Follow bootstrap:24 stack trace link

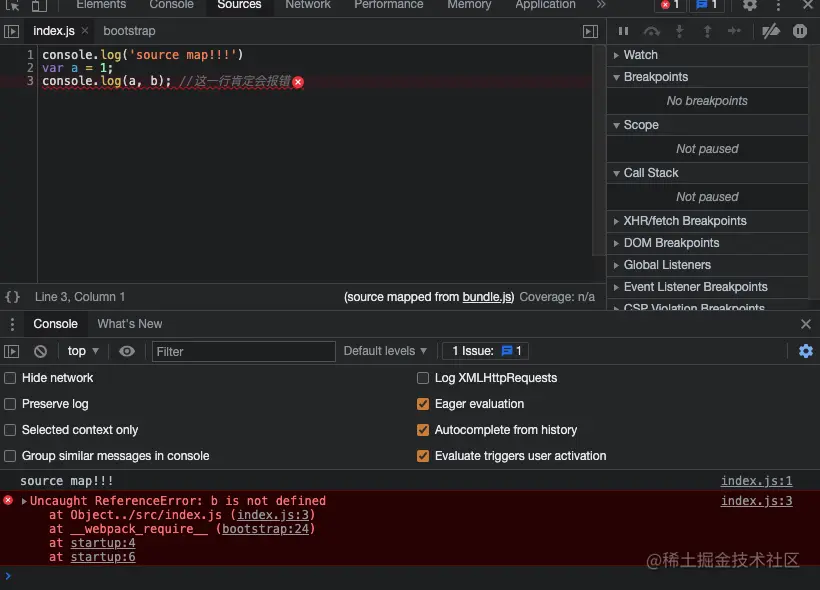pyautogui.click(x=266, y=529)
